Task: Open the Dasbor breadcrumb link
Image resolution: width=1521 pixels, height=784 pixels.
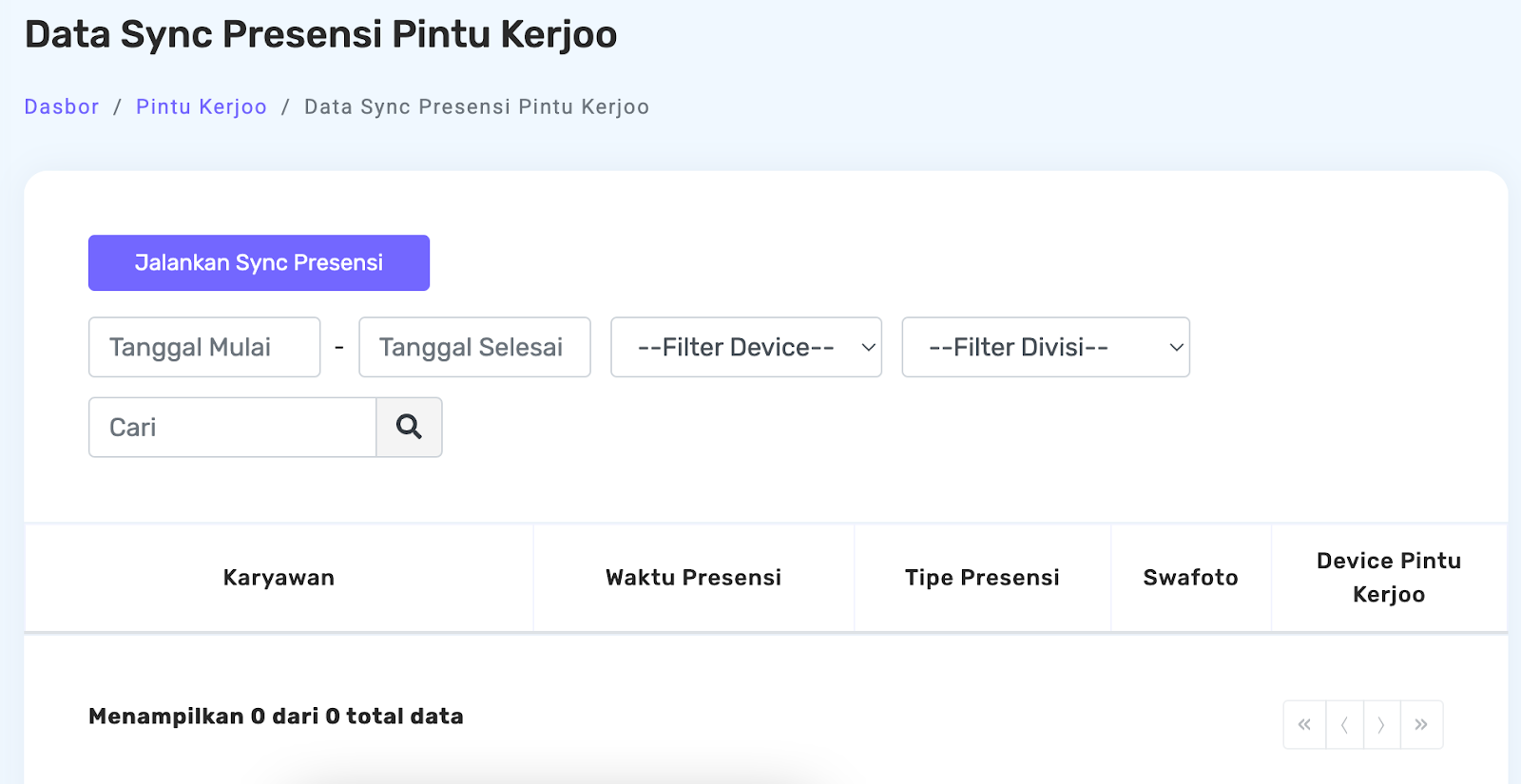Action: [x=62, y=106]
